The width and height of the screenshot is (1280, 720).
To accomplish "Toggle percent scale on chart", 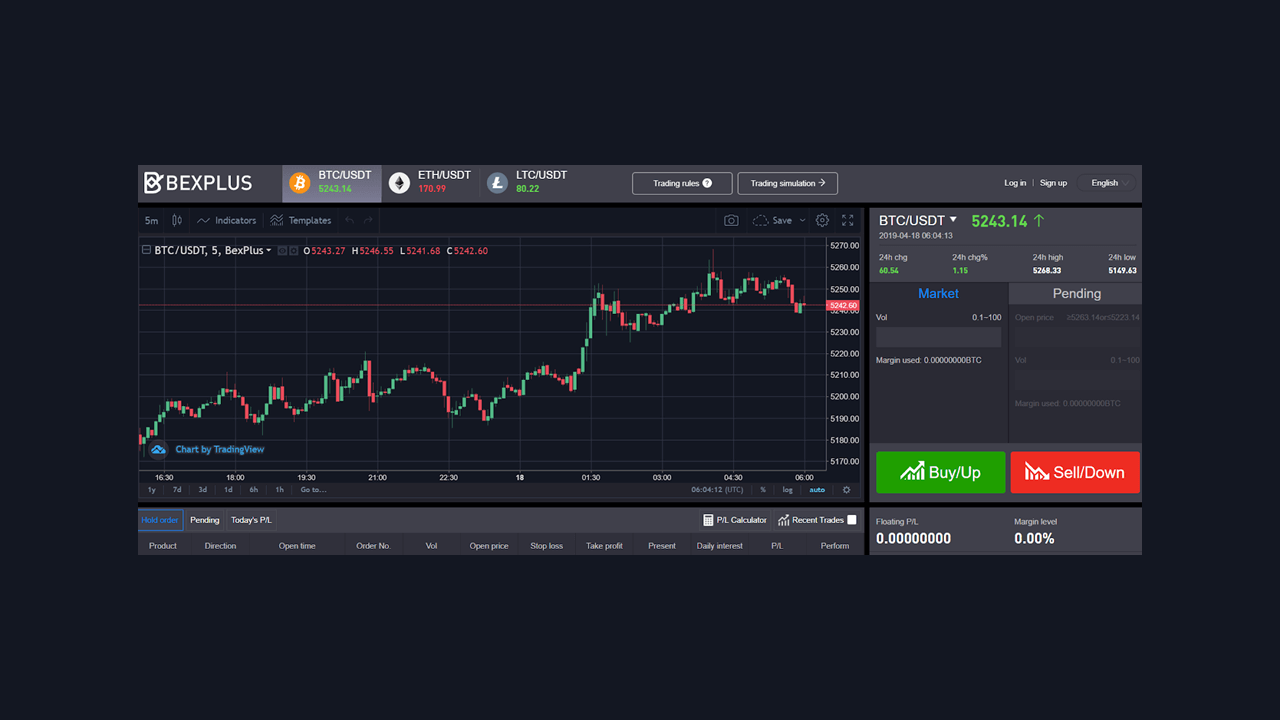I will click(x=763, y=490).
